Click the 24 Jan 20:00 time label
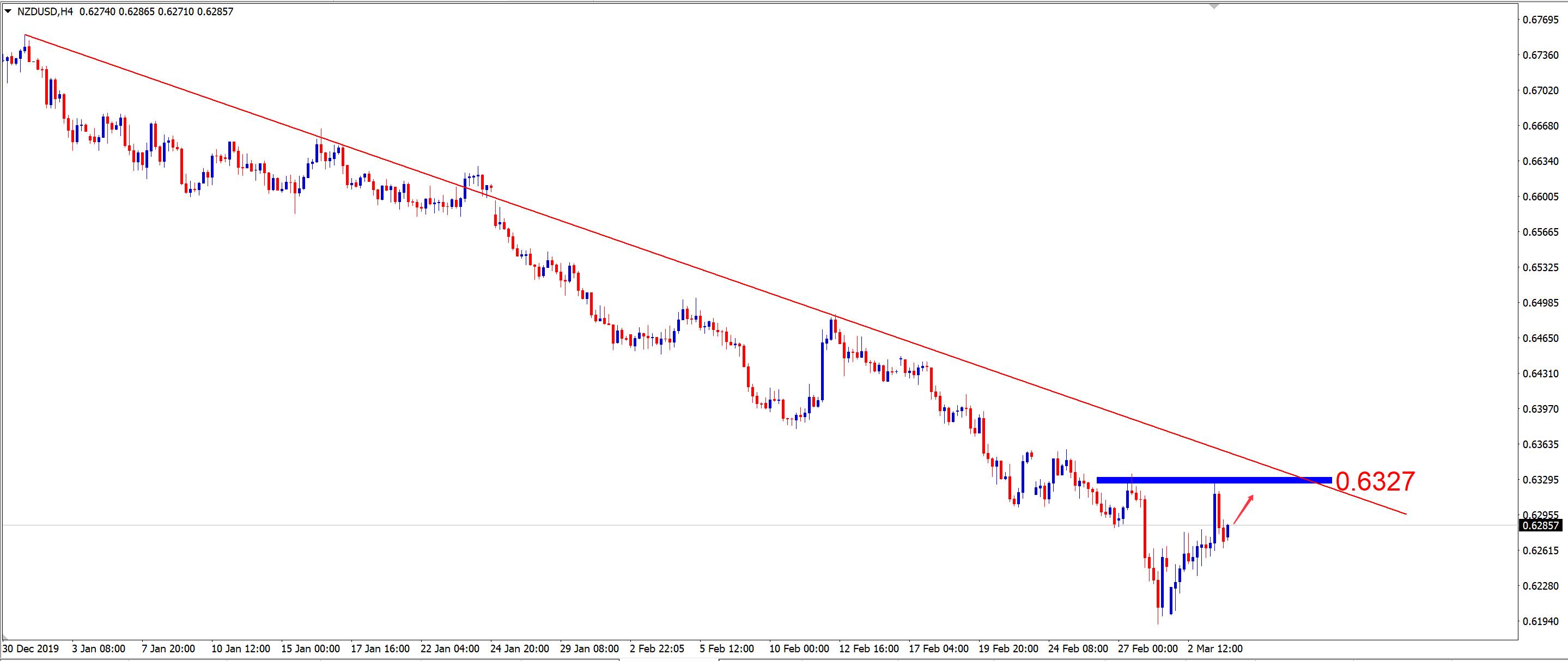Viewport: 1568px width, 661px height. pos(520,648)
